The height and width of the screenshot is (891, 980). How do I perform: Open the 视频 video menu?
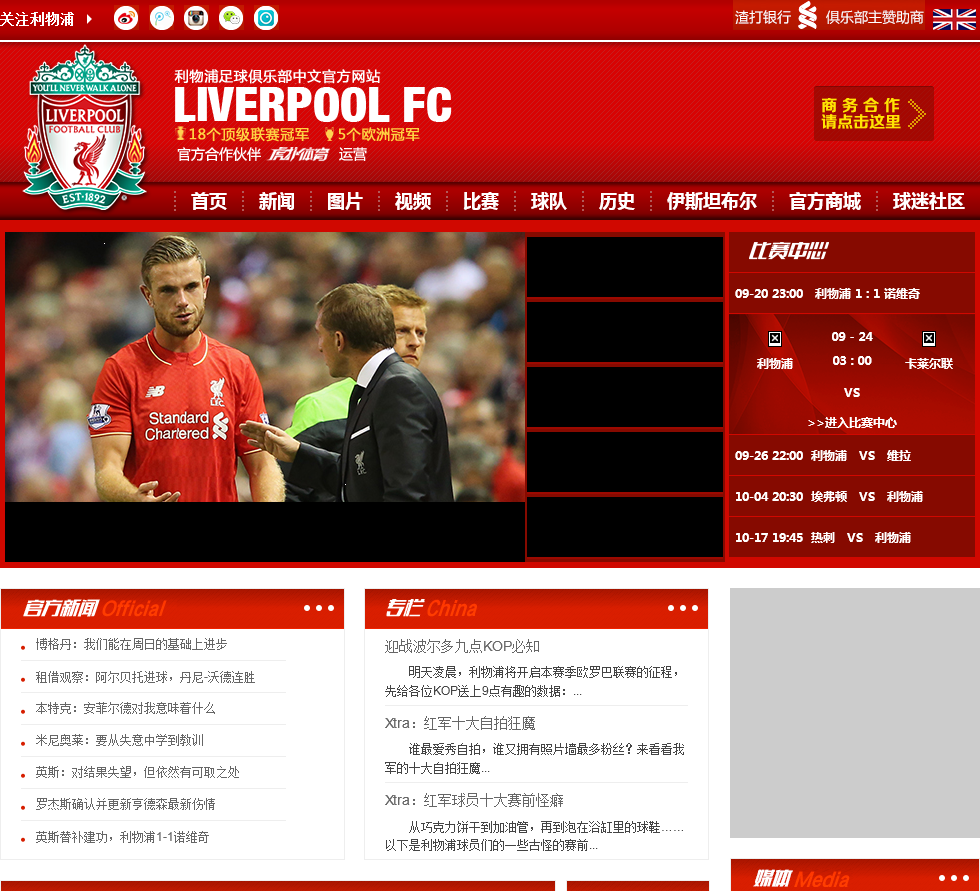coord(412,201)
